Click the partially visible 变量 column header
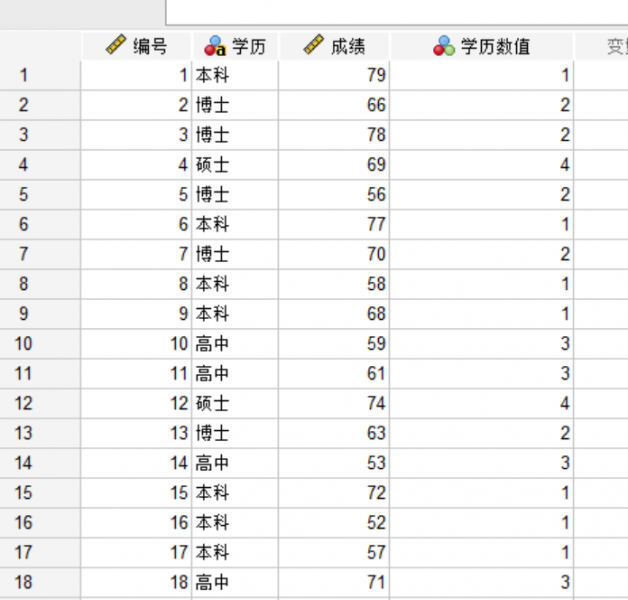Image resolution: width=628 pixels, height=600 pixels. pyautogui.click(x=602, y=46)
